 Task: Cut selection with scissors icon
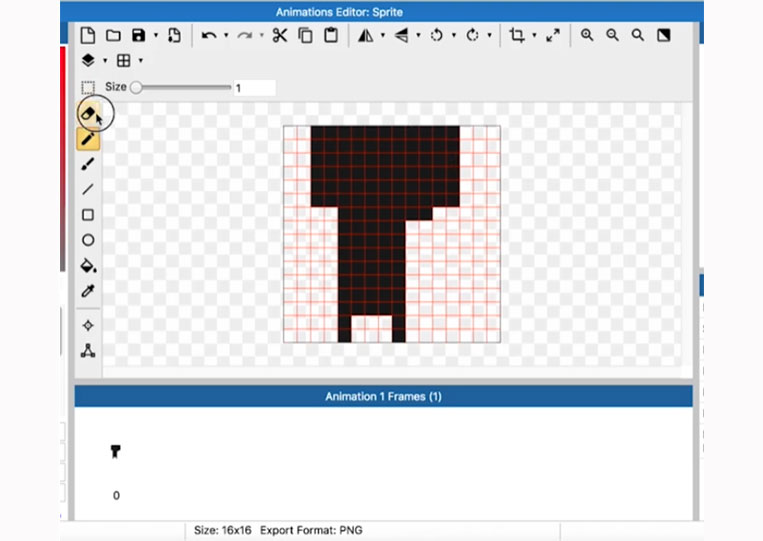(280, 35)
